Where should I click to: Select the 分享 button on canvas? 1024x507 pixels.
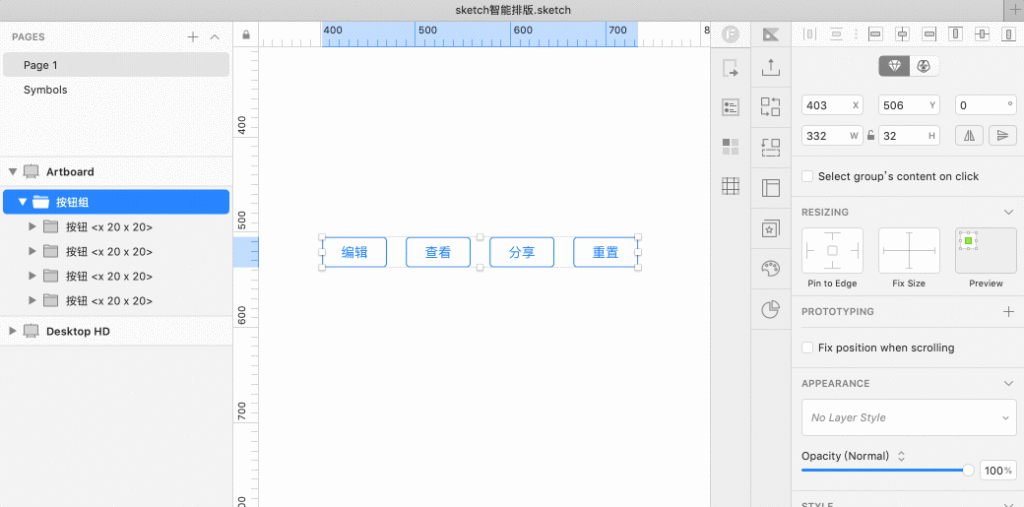tap(522, 252)
